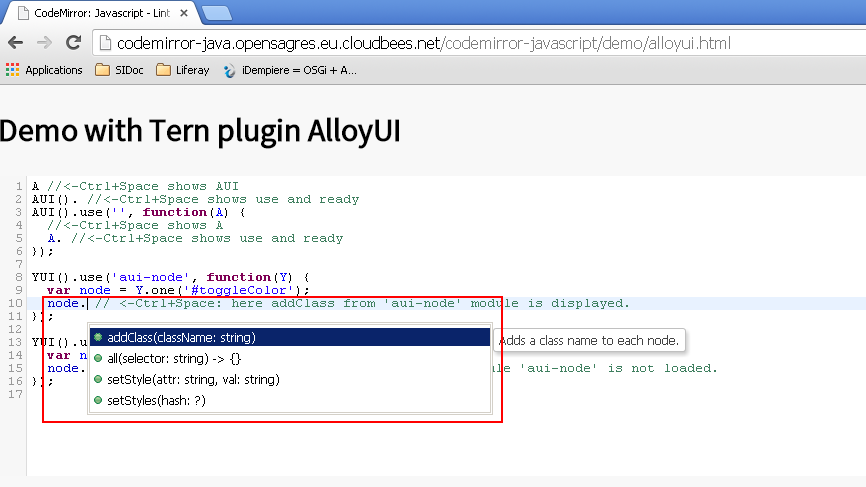Reload the page with refresh icon
866x487 pixels.
coord(73,43)
